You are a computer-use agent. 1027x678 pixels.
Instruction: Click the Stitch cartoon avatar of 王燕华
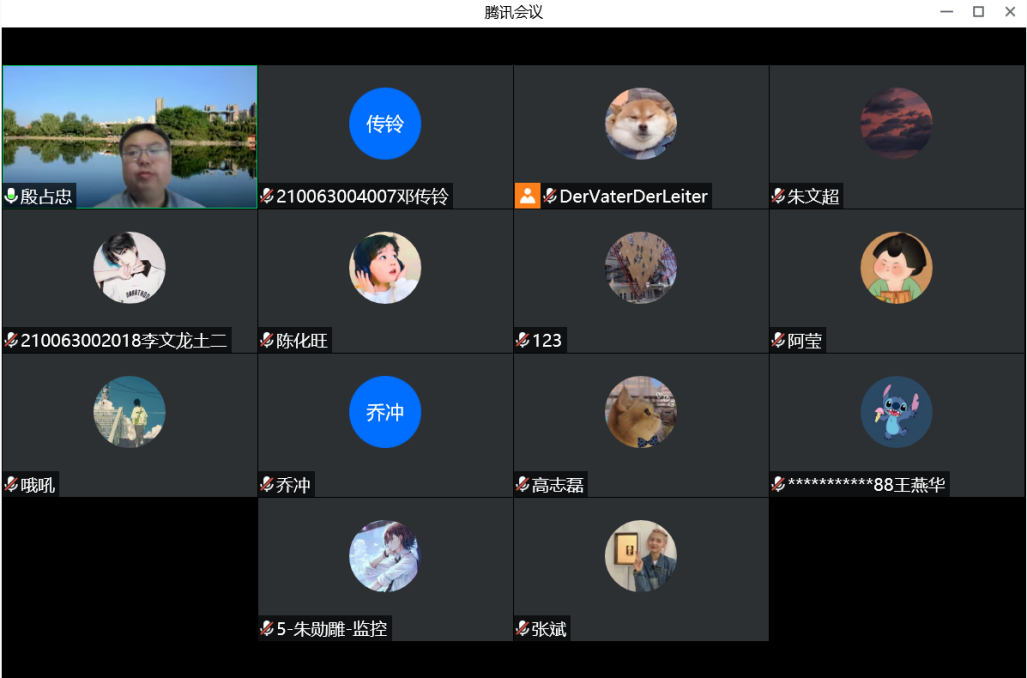[896, 412]
